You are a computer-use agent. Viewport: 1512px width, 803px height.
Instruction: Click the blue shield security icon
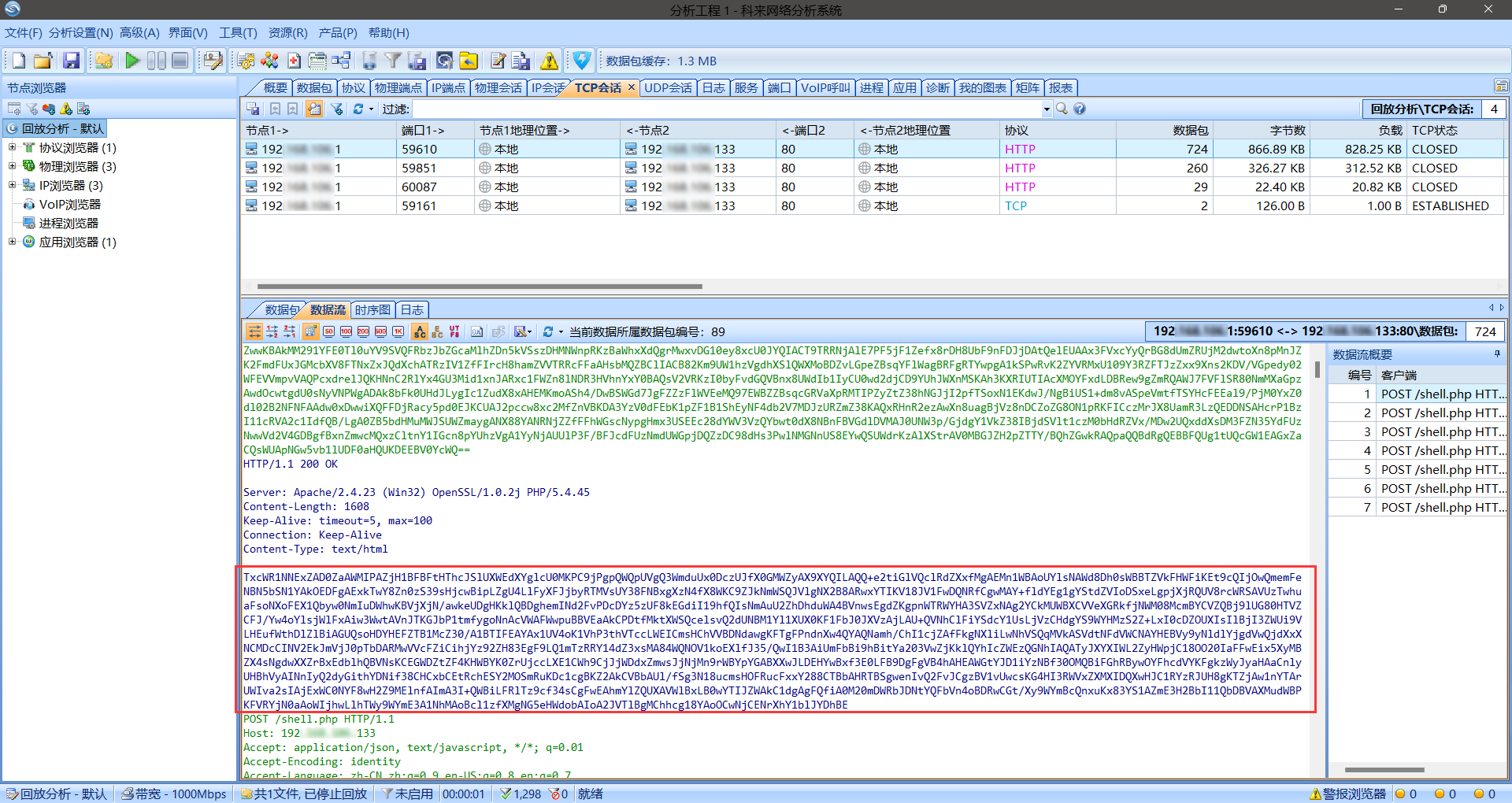[581, 61]
